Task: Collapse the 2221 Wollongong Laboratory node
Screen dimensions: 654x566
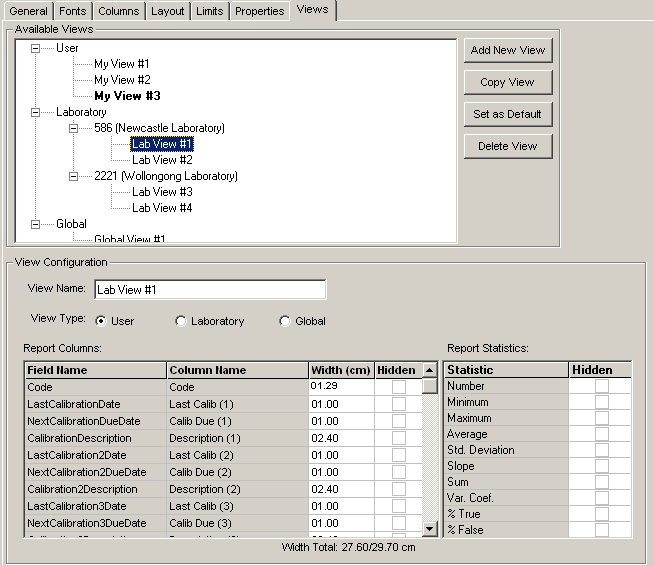Action: 75,176
